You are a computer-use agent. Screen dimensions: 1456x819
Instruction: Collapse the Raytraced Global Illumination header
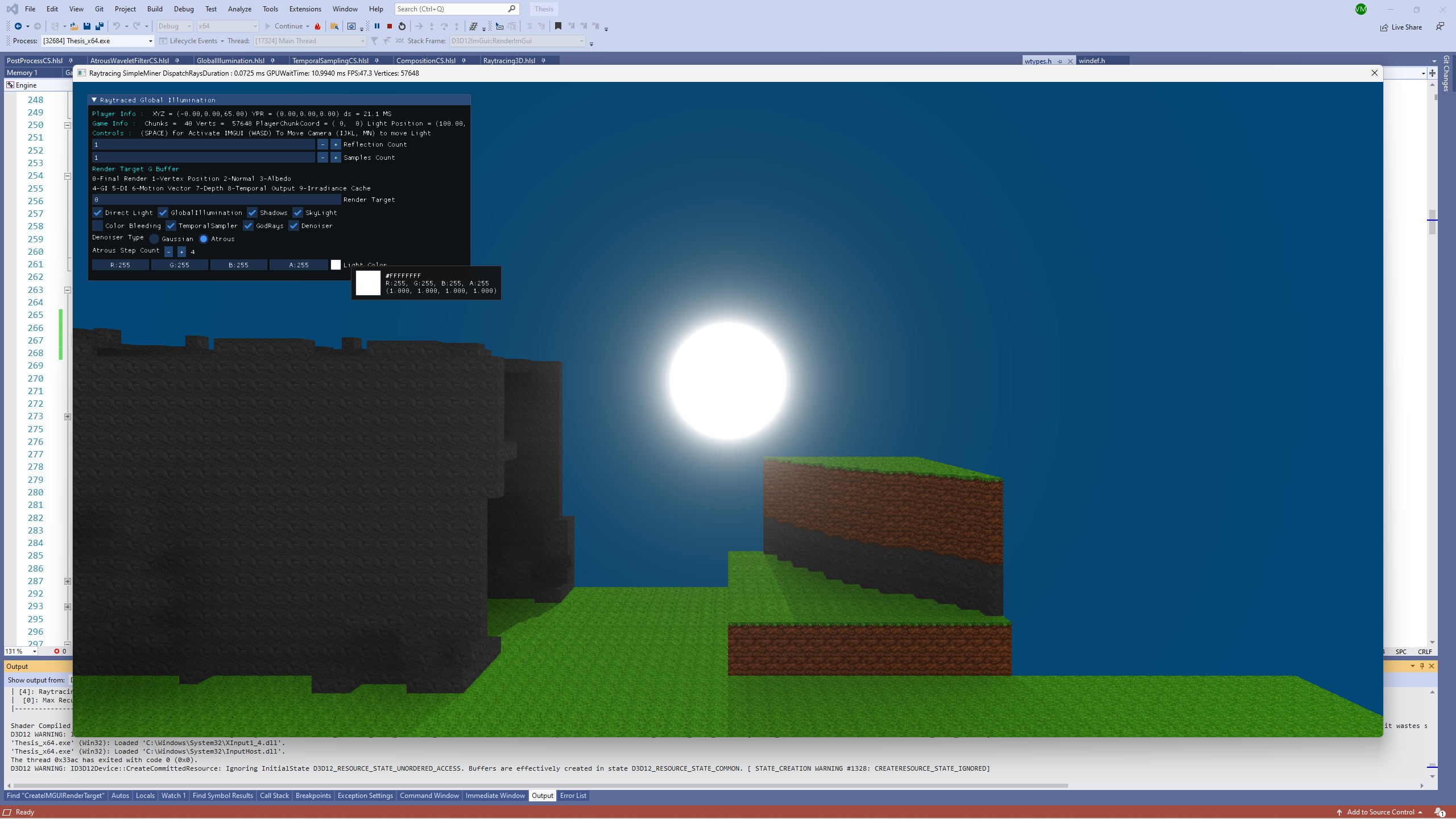pyautogui.click(x=94, y=100)
